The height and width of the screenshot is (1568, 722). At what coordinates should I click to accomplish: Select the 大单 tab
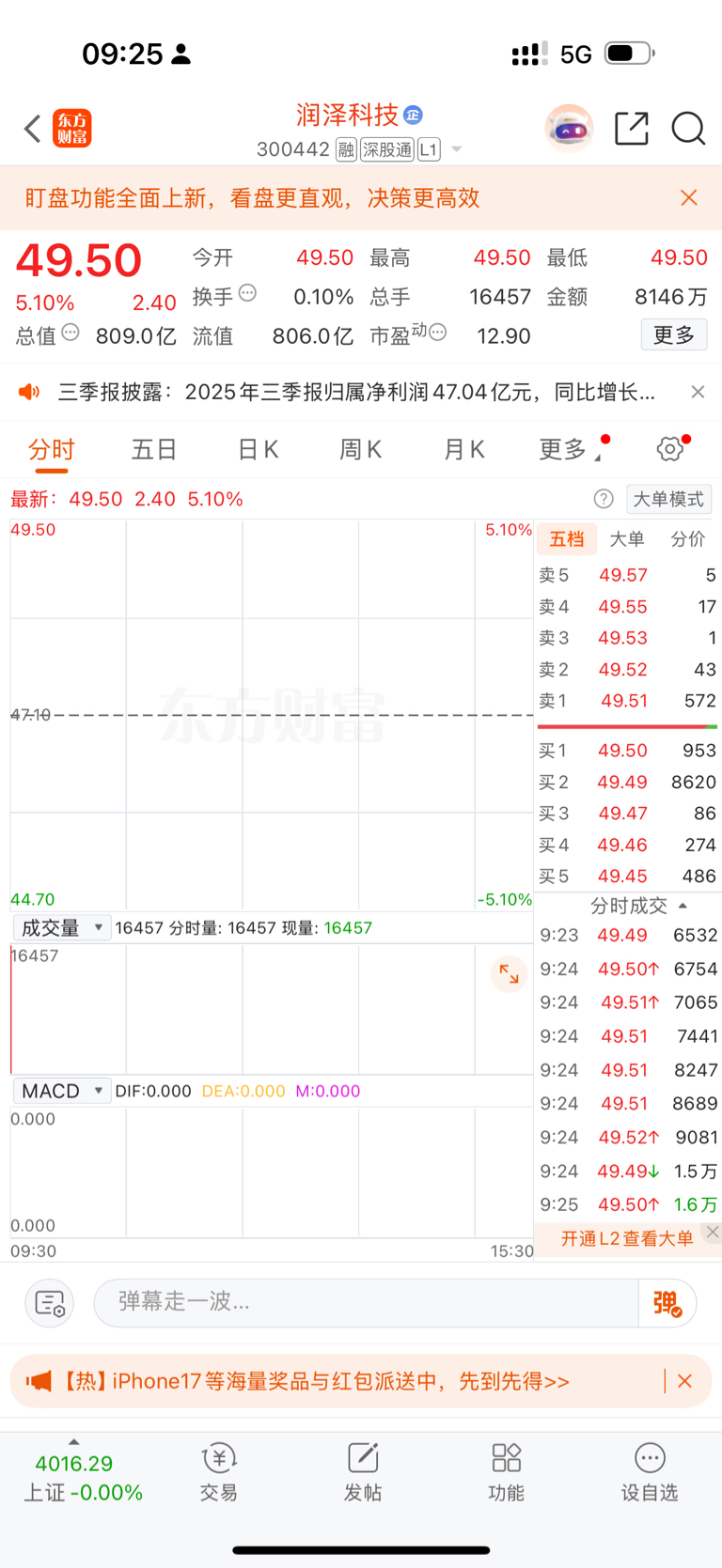coord(627,538)
